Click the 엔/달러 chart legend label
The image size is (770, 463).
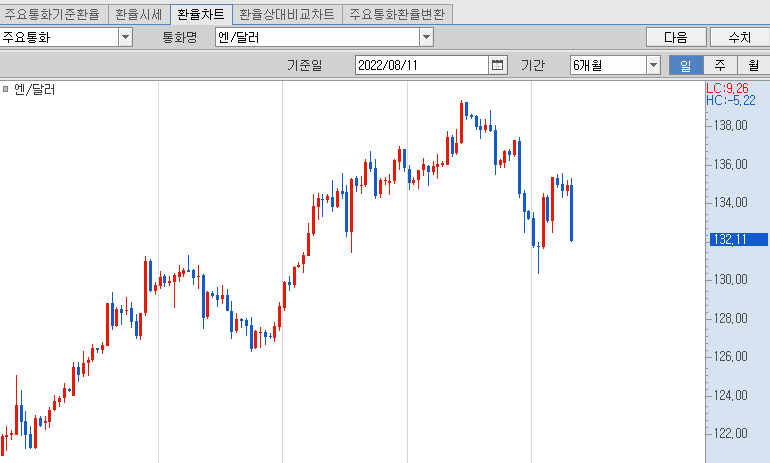[34, 89]
